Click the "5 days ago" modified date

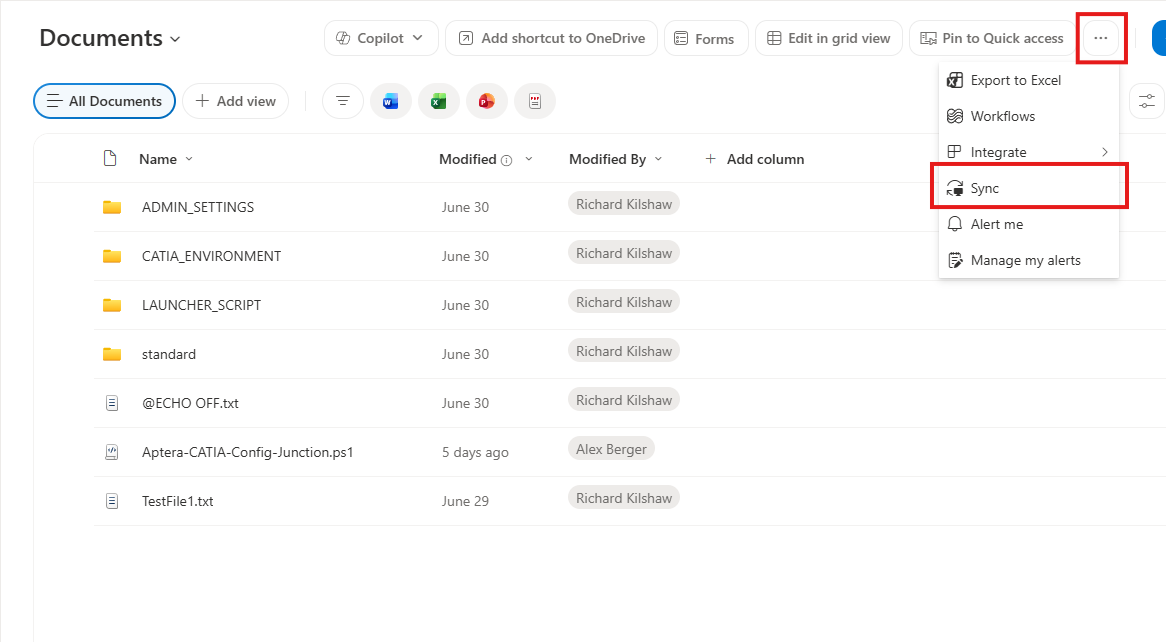pos(475,452)
